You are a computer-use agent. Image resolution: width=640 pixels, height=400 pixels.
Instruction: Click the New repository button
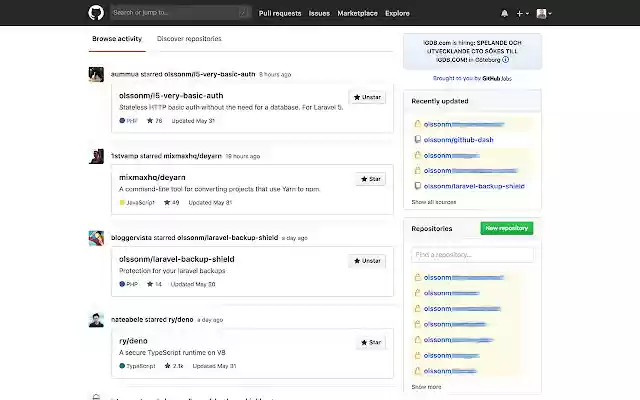pyautogui.click(x=506, y=229)
